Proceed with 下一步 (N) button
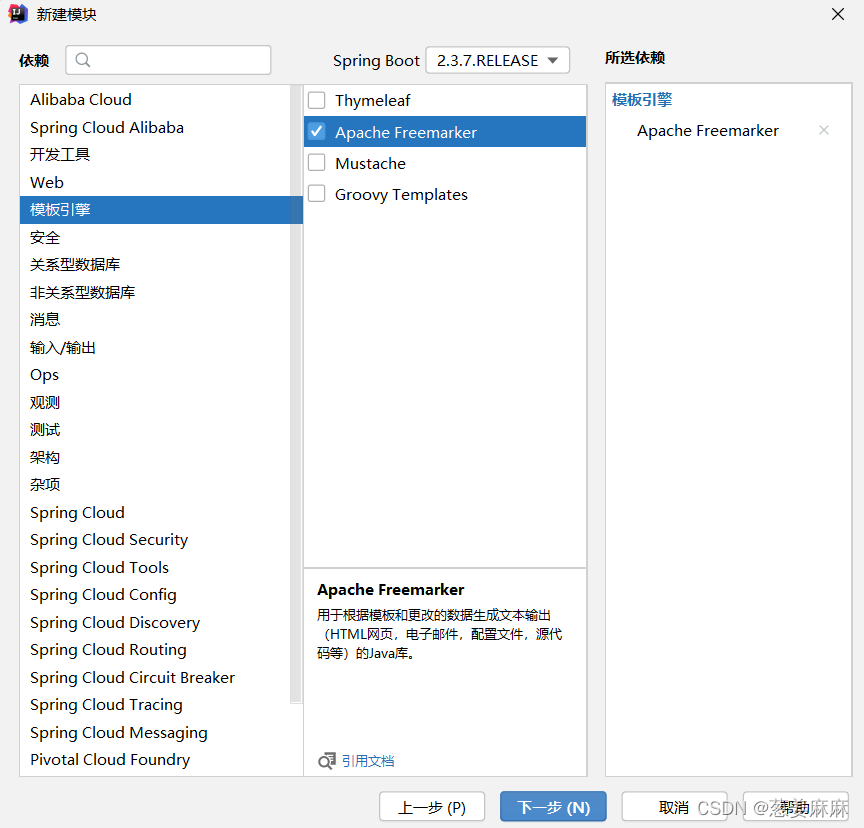Image resolution: width=864 pixels, height=828 pixels. point(553,807)
